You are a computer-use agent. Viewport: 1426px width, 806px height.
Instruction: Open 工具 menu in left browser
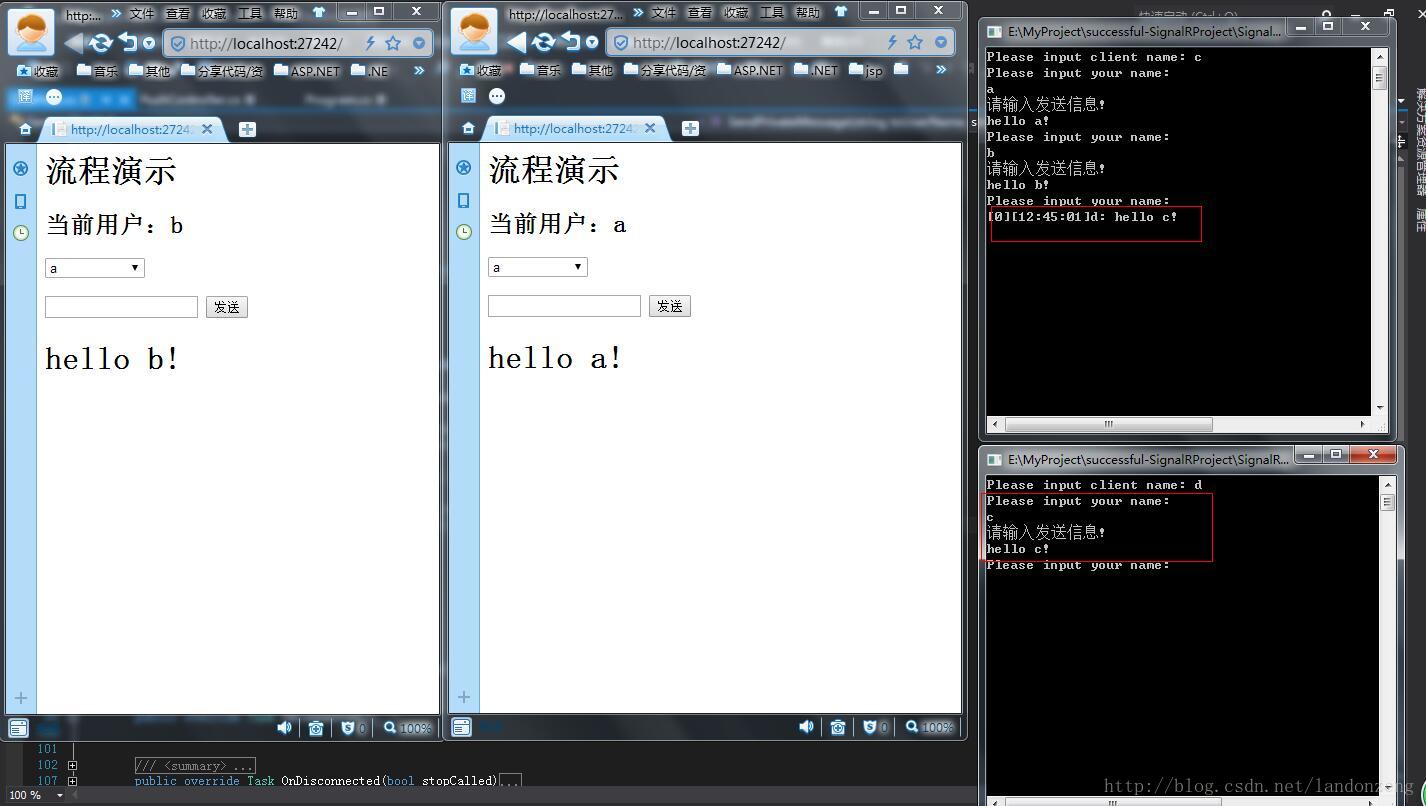click(x=250, y=13)
